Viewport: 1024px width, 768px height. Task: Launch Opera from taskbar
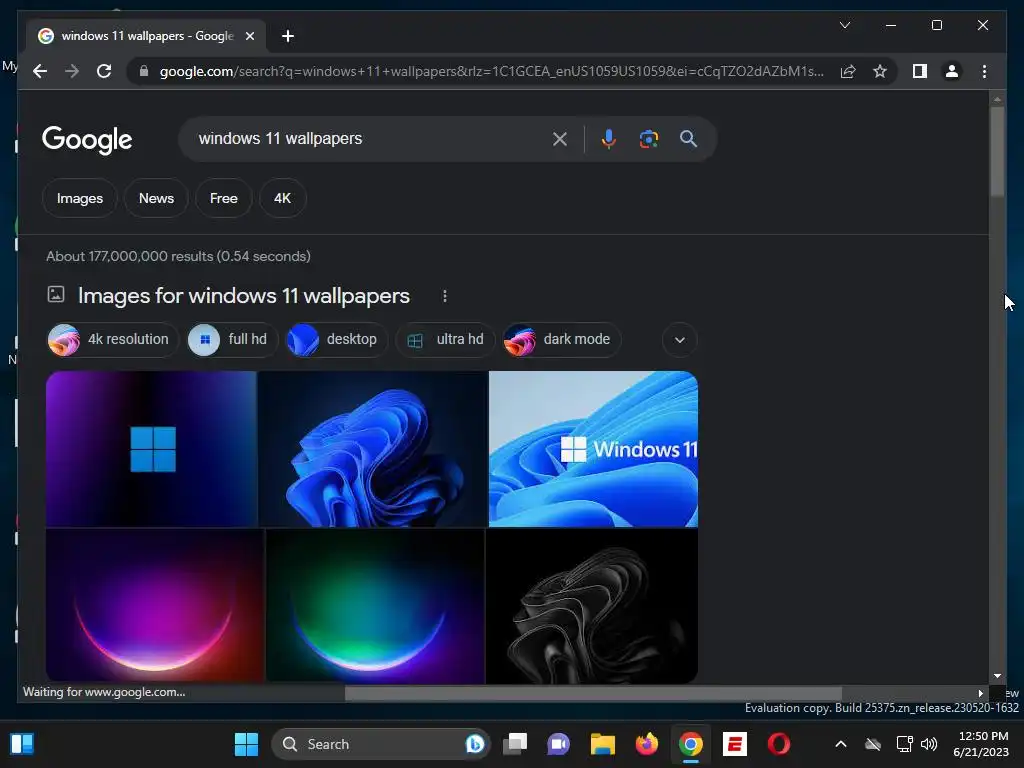click(778, 744)
